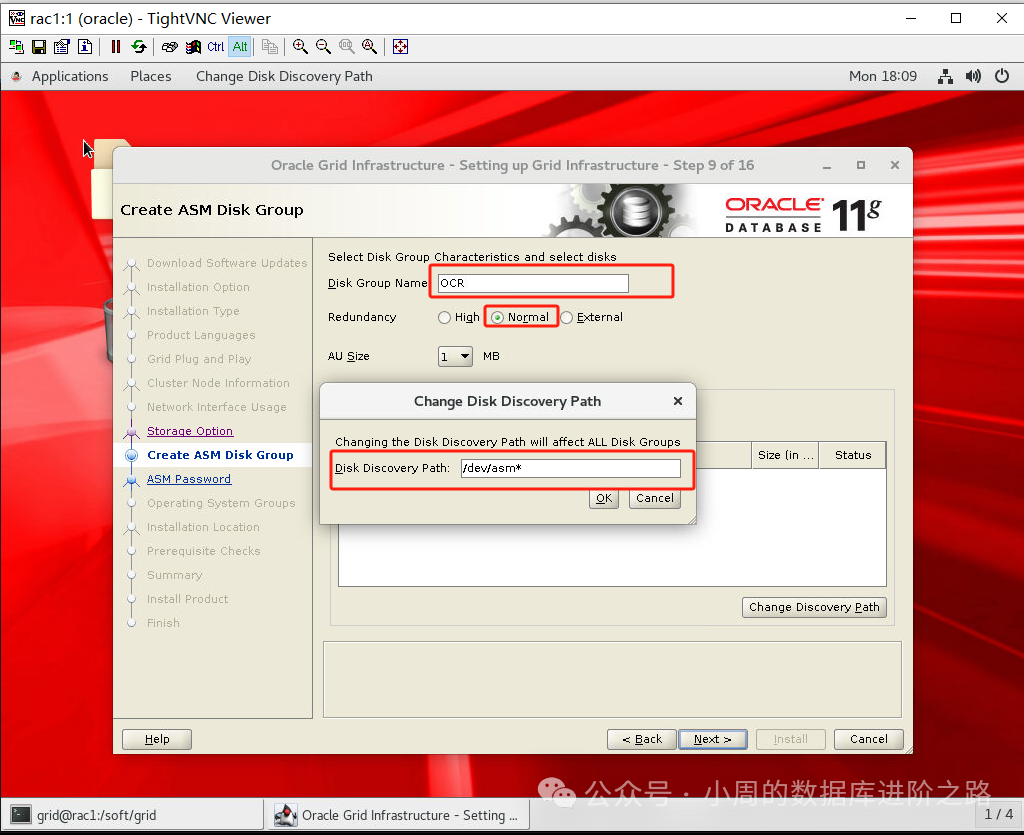Image resolution: width=1024 pixels, height=835 pixels.
Task: Click the Help button
Action: [157, 739]
